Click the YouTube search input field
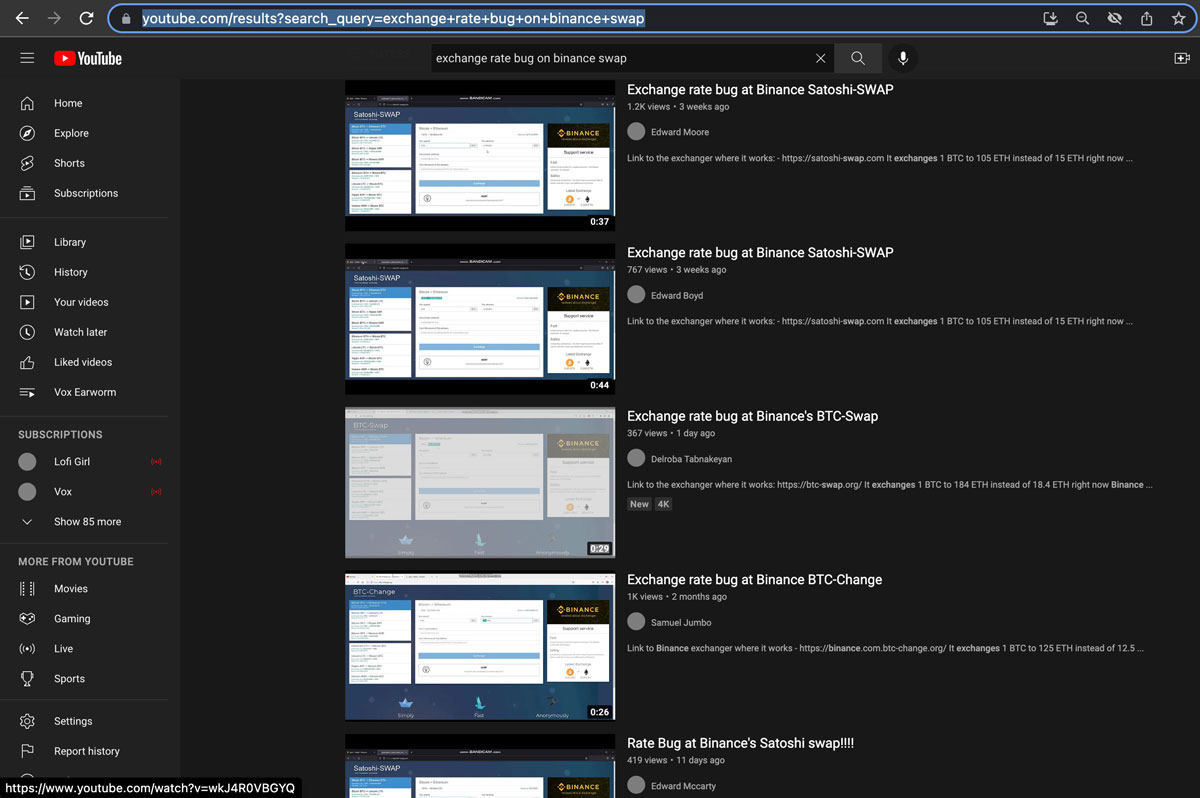This screenshot has height=798, width=1200. click(620, 58)
